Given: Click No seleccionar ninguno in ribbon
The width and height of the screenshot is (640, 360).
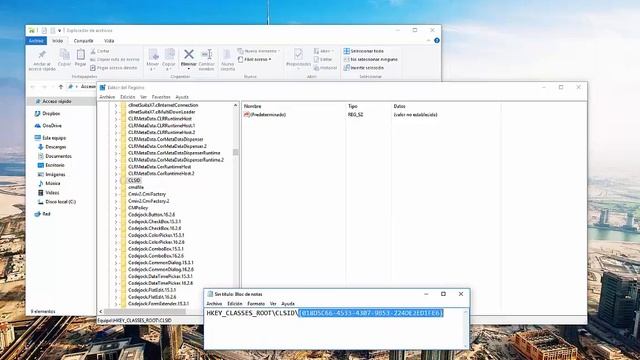Looking at the screenshot, I should pyautogui.click(x=371, y=59).
